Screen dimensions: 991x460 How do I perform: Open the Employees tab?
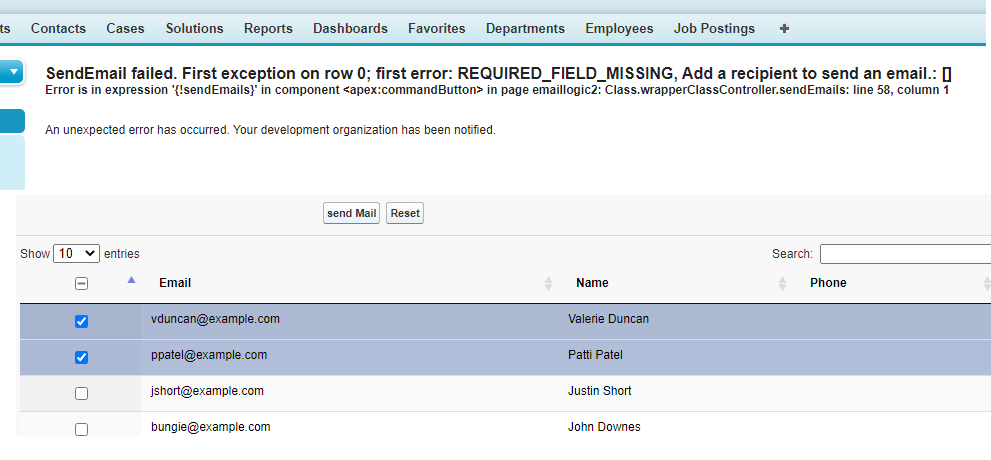coord(619,29)
